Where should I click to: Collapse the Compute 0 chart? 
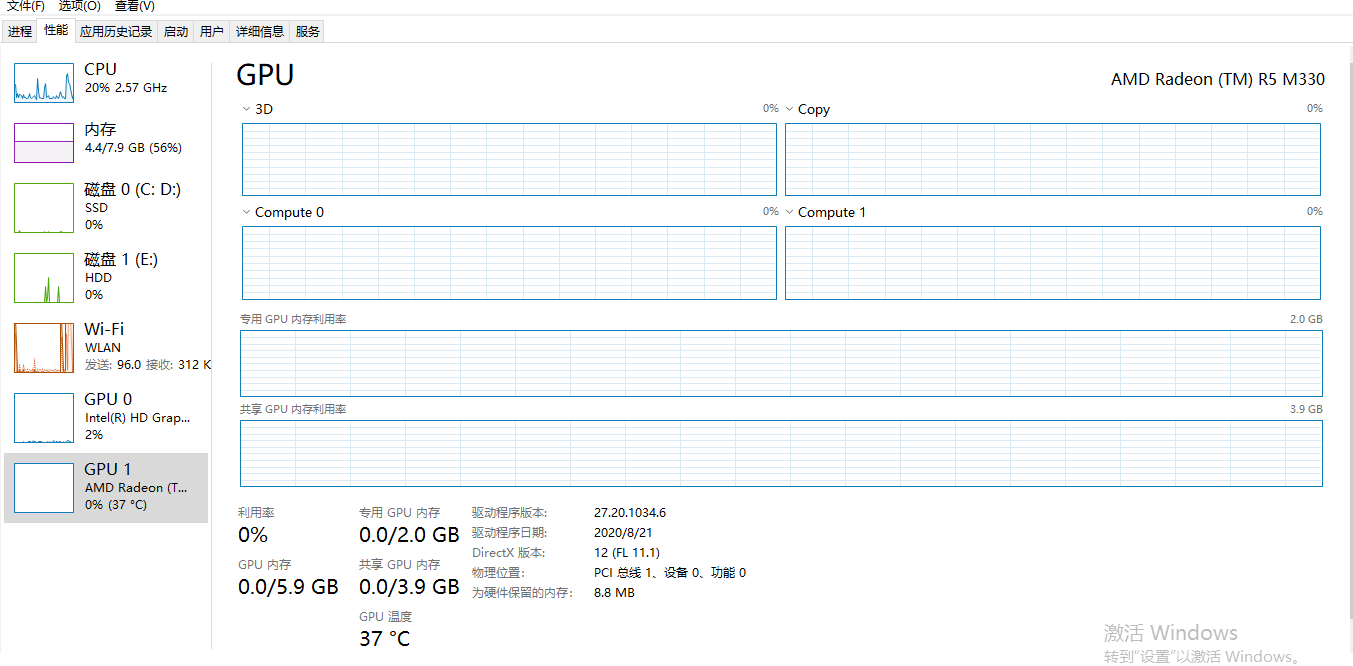click(243, 211)
